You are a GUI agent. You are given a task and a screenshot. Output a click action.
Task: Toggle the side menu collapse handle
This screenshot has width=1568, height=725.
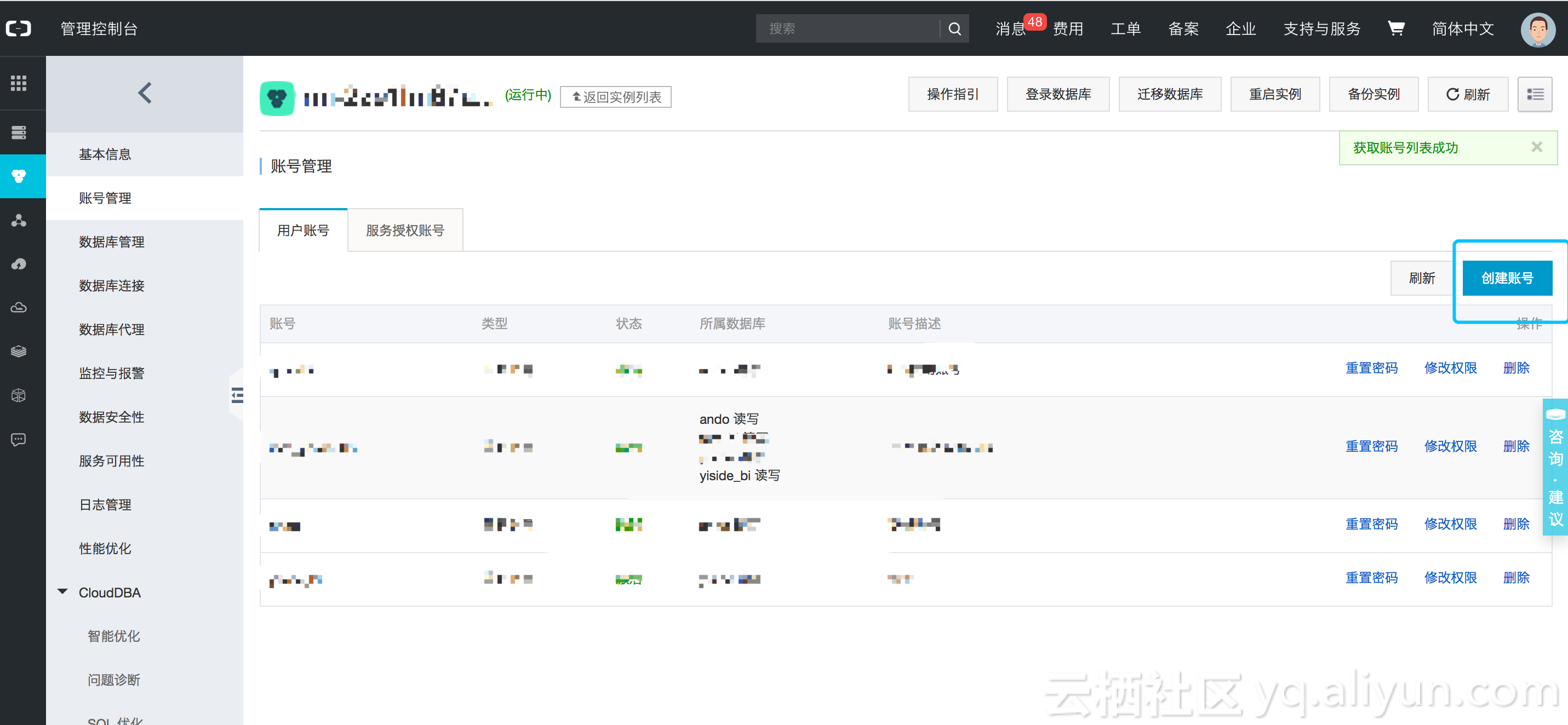[x=237, y=396]
